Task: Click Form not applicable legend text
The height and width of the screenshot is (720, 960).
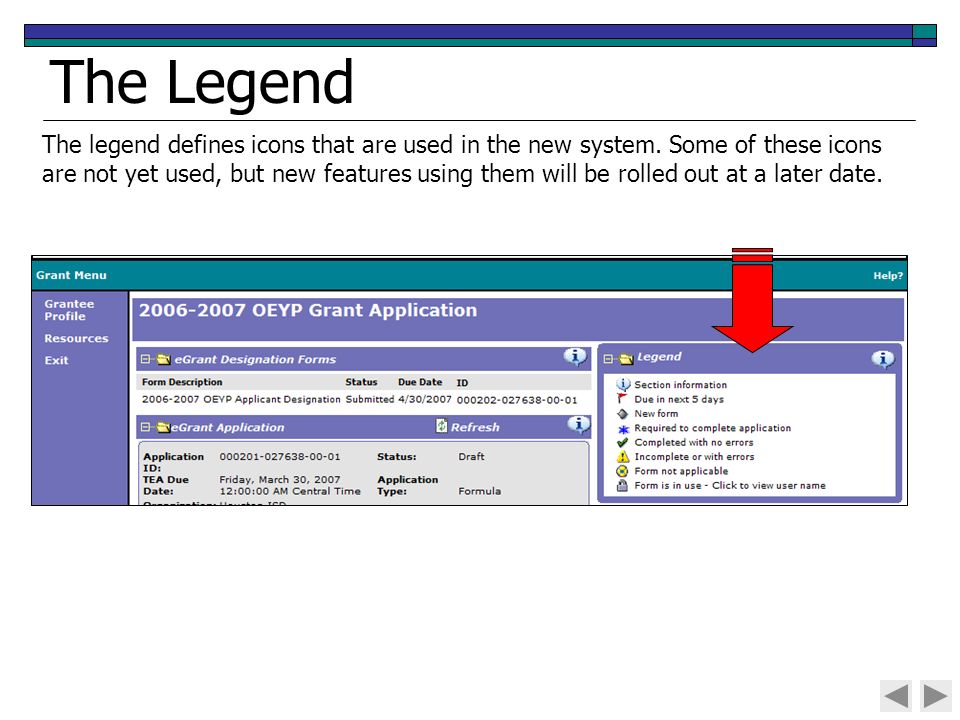Action: [681, 471]
